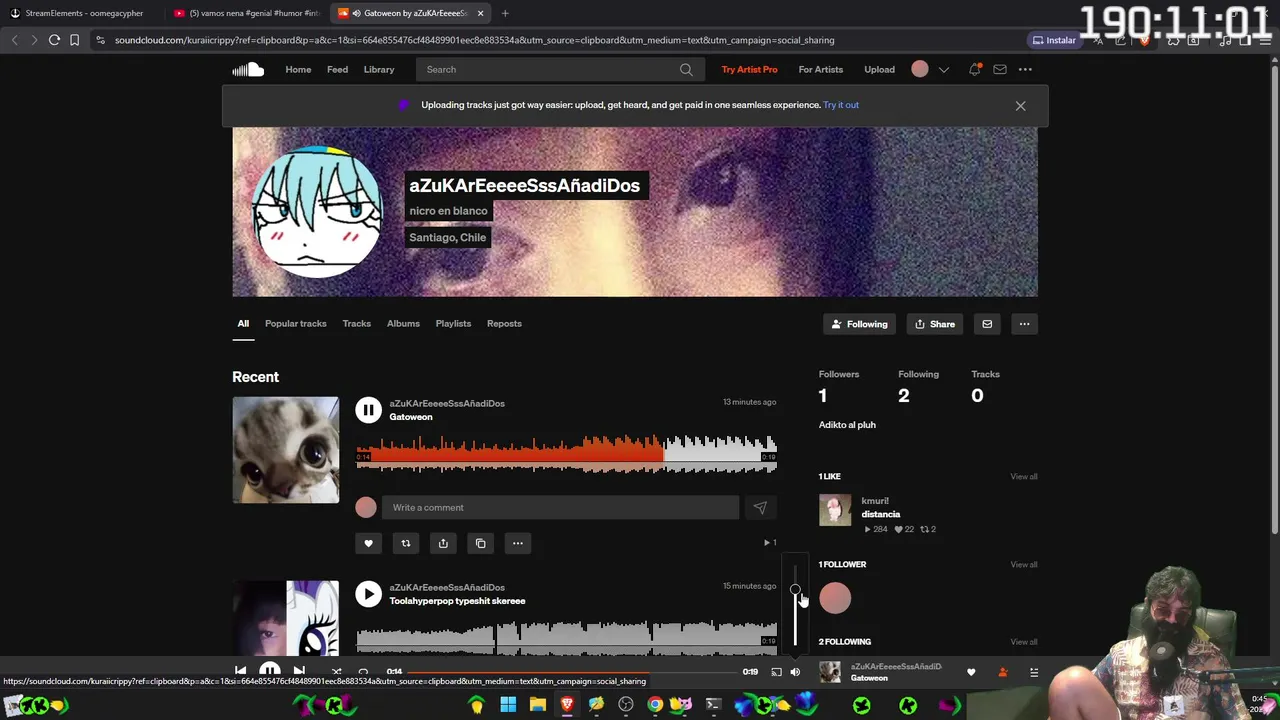
Task: Click the search magnifier icon
Action: click(x=686, y=69)
